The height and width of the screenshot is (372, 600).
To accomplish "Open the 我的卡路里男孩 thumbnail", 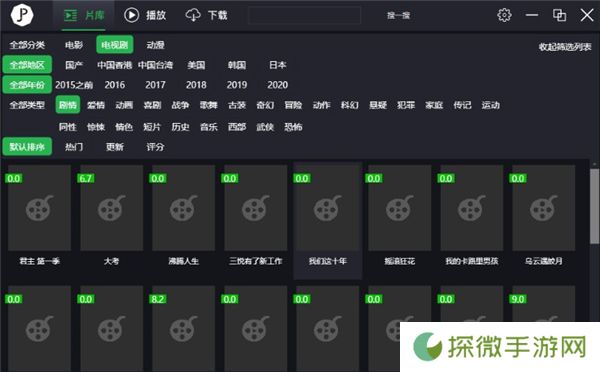I will [471, 208].
